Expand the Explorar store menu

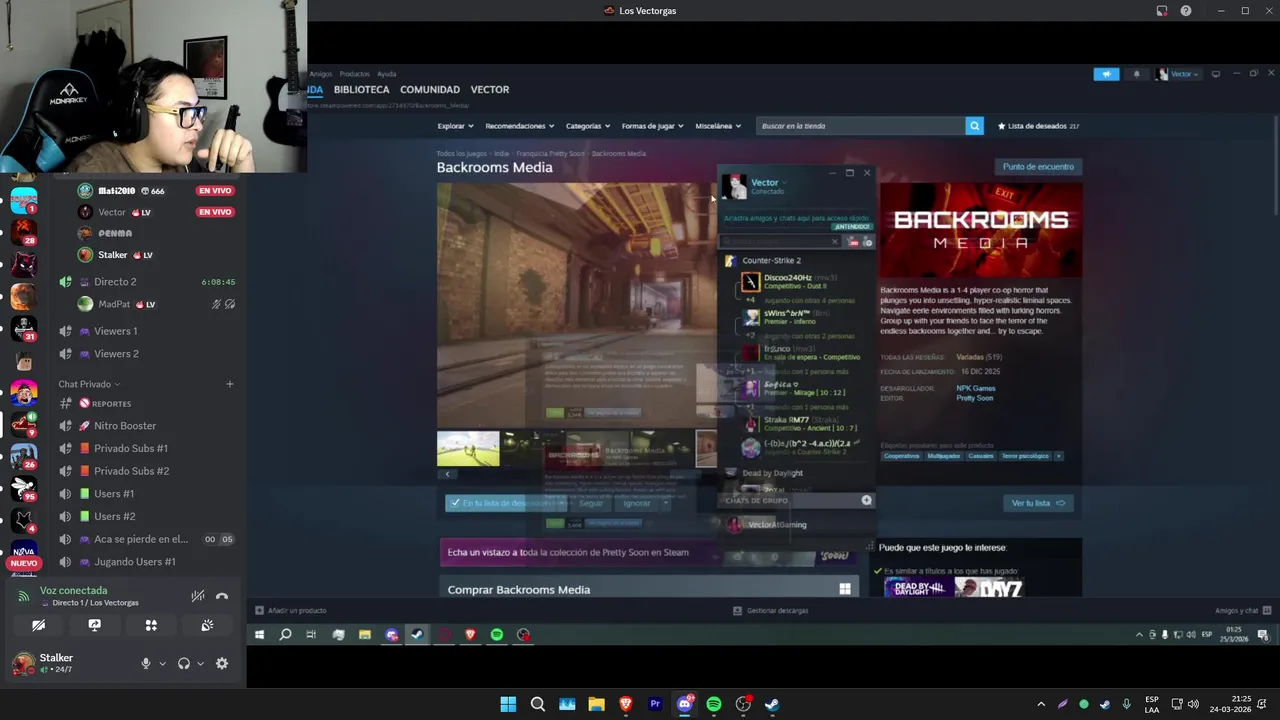(455, 126)
